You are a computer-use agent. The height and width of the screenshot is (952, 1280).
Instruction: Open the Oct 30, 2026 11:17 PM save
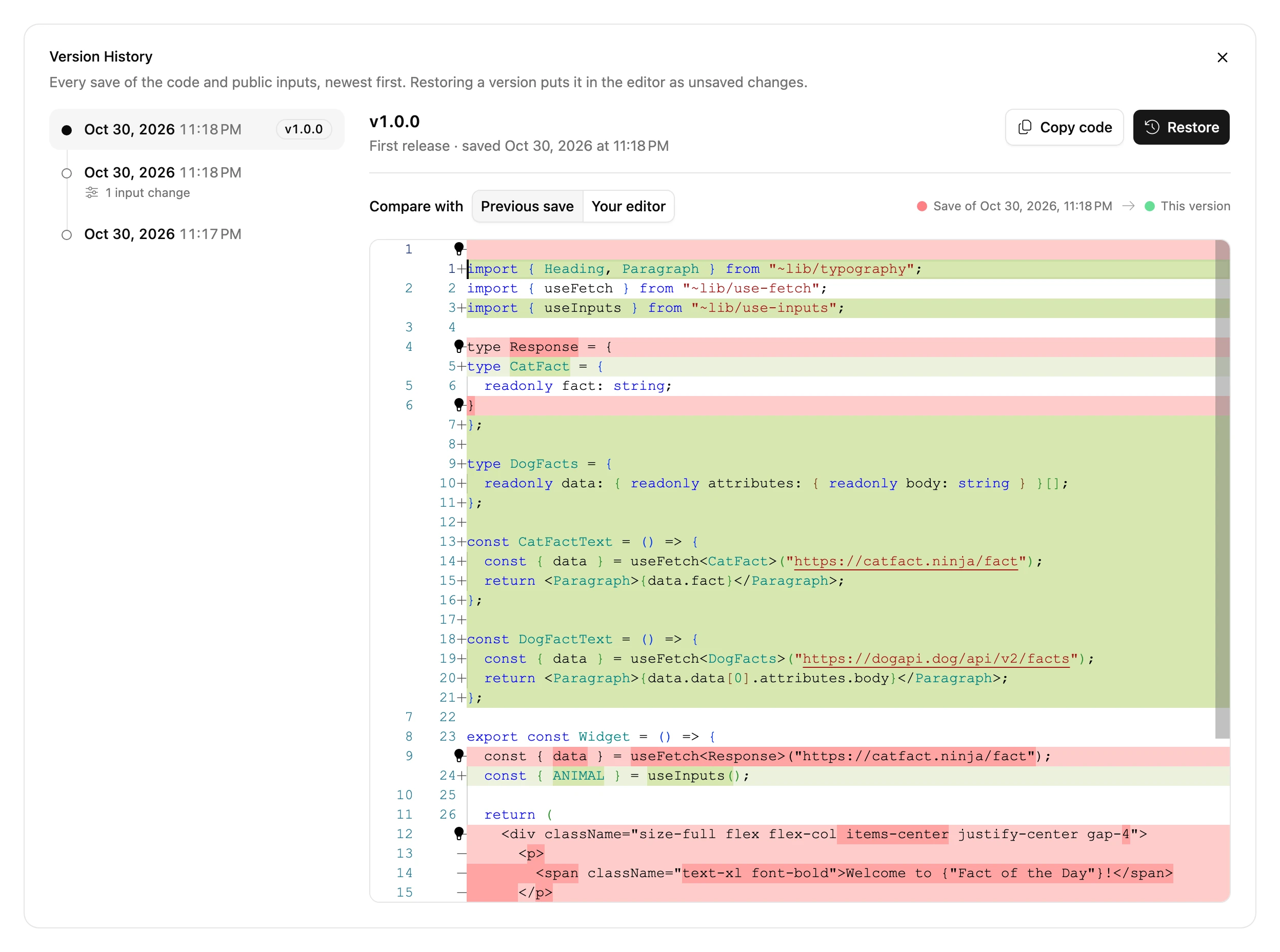pyautogui.click(x=196, y=234)
